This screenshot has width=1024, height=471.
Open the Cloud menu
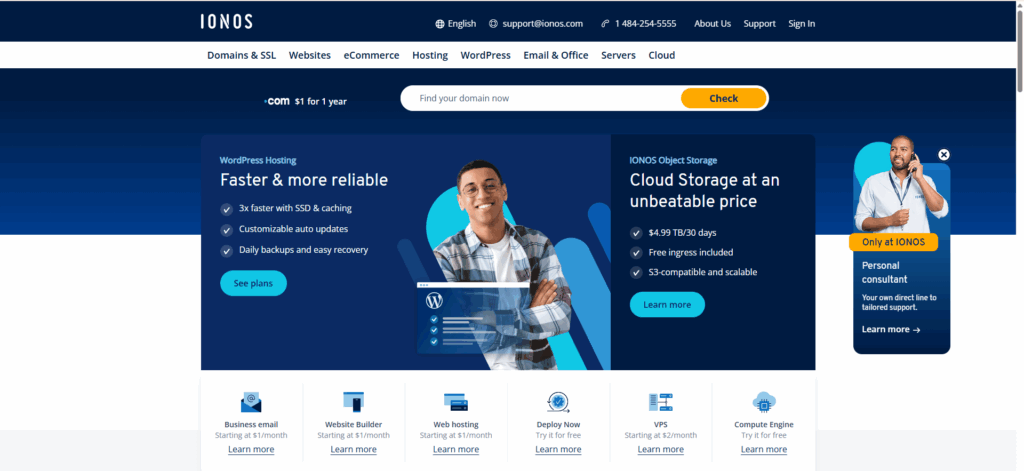click(x=662, y=56)
